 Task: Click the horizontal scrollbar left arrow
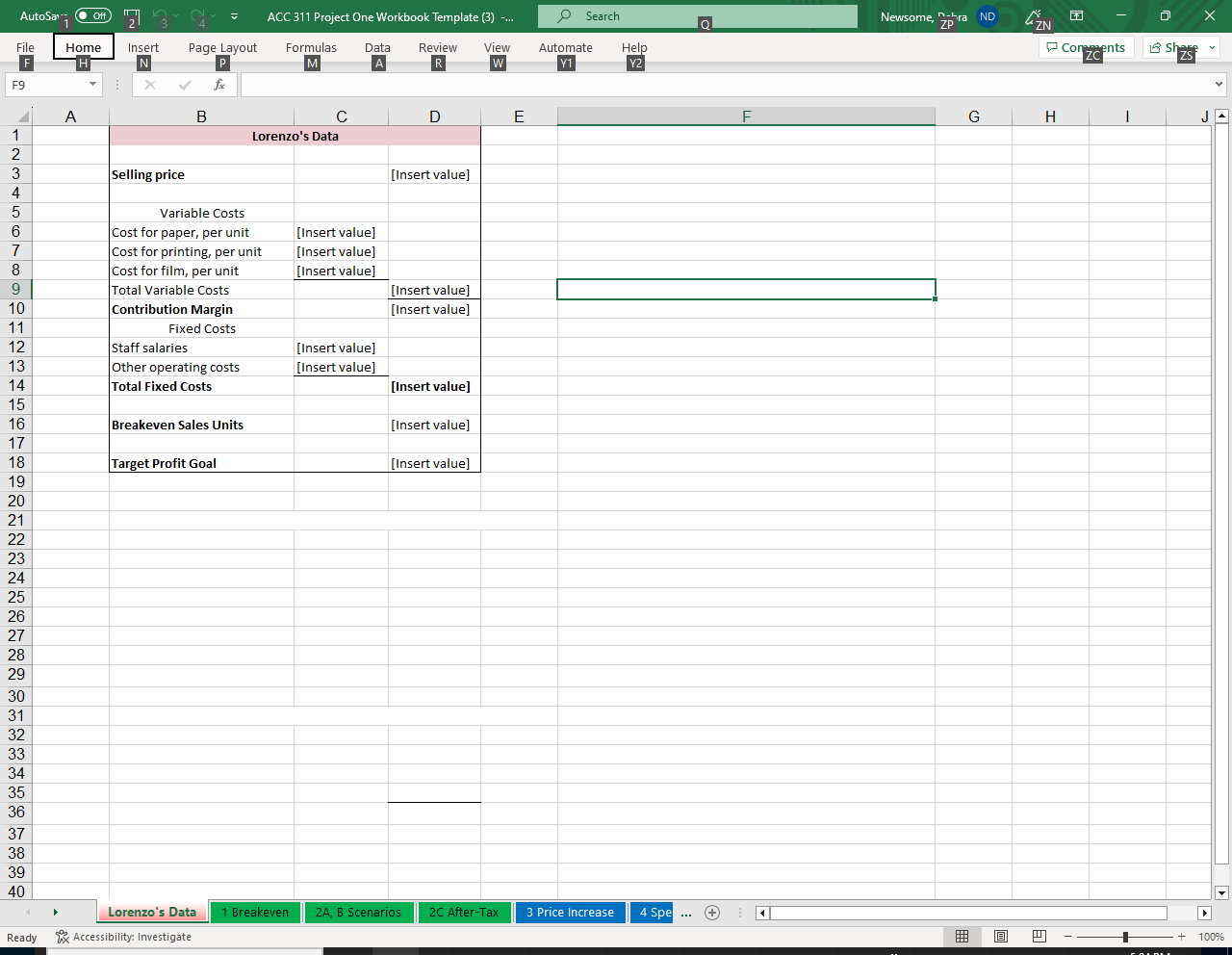tap(762, 913)
